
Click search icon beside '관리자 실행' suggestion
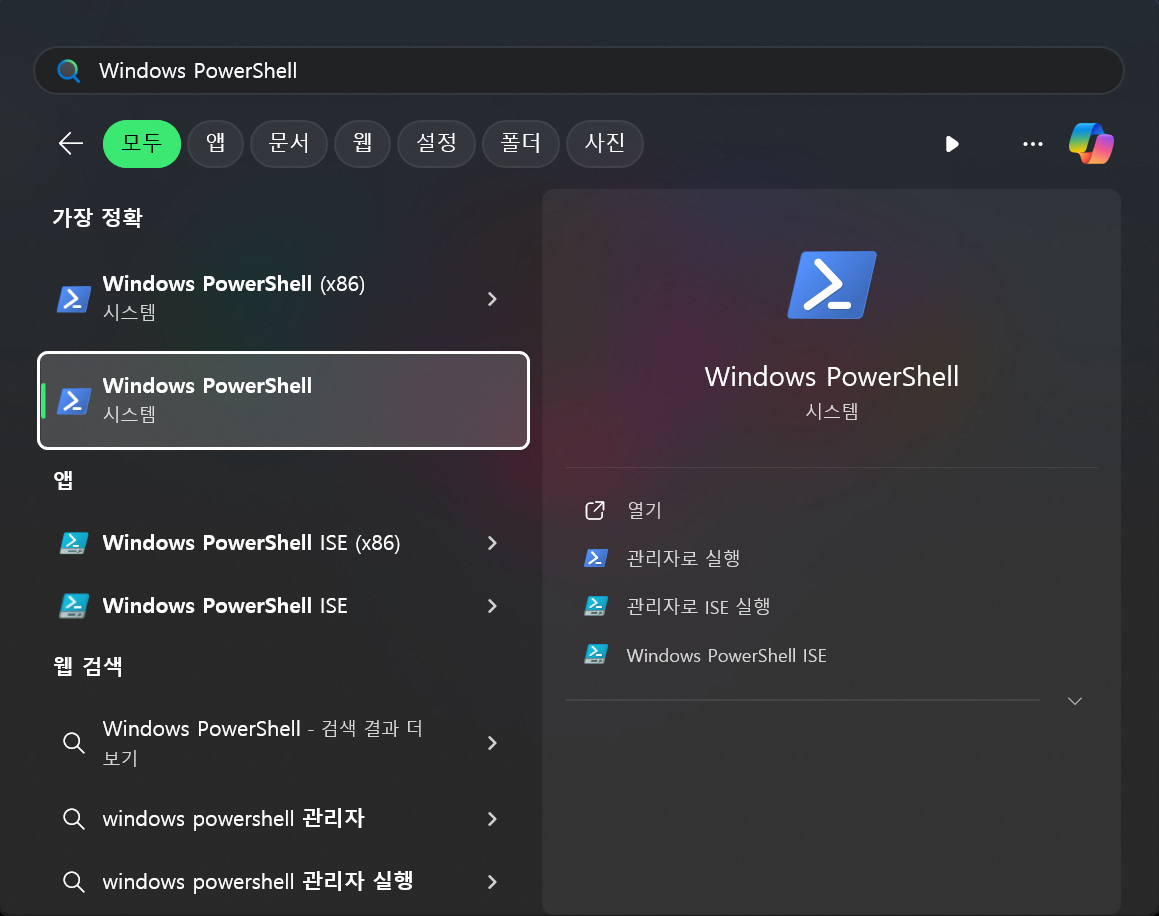[73, 882]
